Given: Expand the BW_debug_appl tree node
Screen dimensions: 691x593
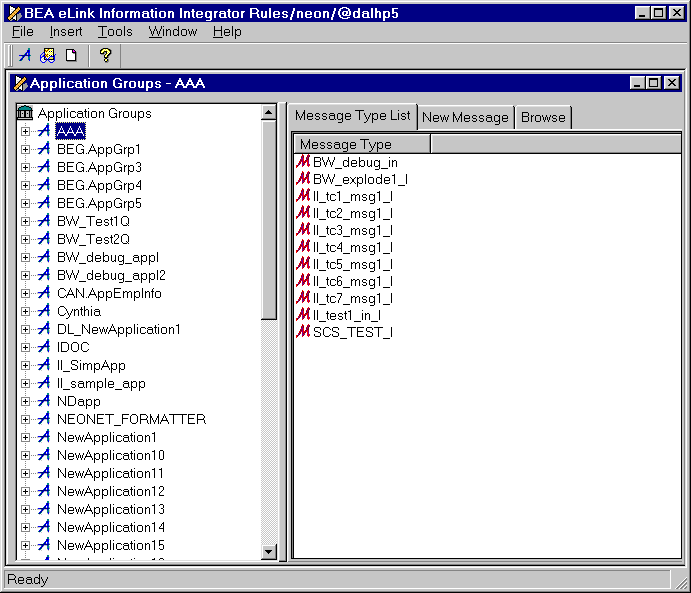Looking at the screenshot, I should 26,257.
